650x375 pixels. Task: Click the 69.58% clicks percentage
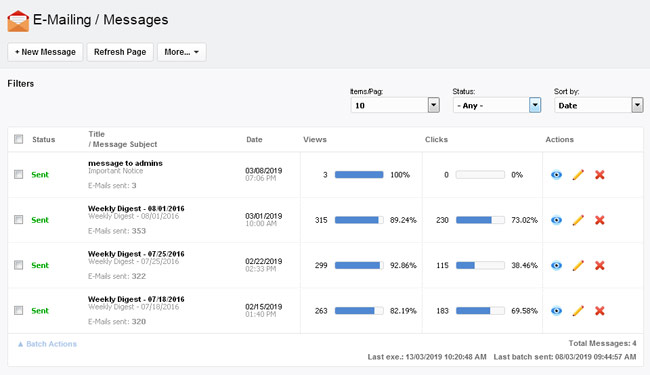524,311
